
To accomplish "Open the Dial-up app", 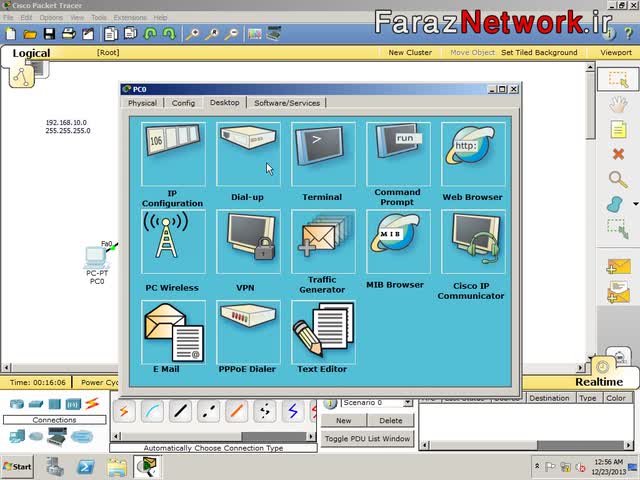I will coord(248,154).
